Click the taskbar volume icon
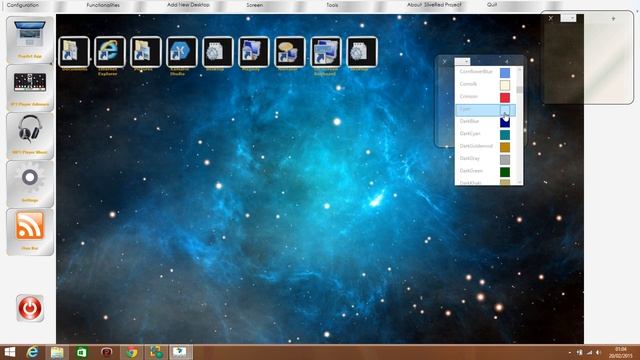The width and height of the screenshot is (640, 360). point(598,352)
